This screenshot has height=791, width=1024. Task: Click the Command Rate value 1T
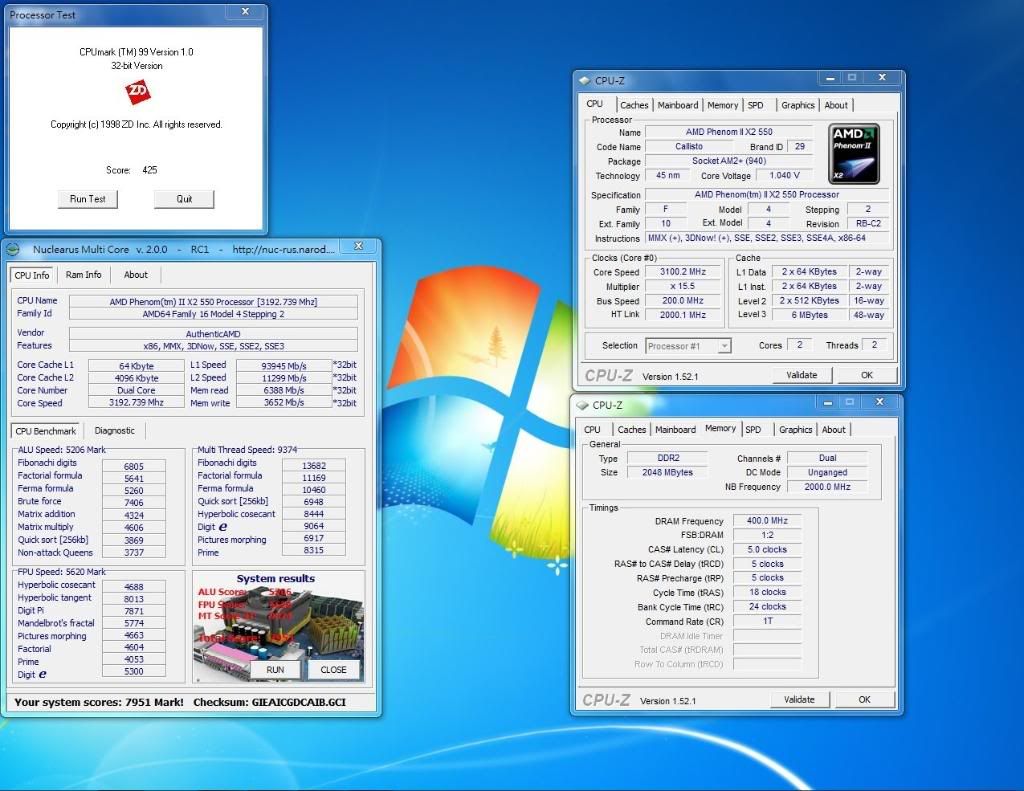click(x=767, y=621)
